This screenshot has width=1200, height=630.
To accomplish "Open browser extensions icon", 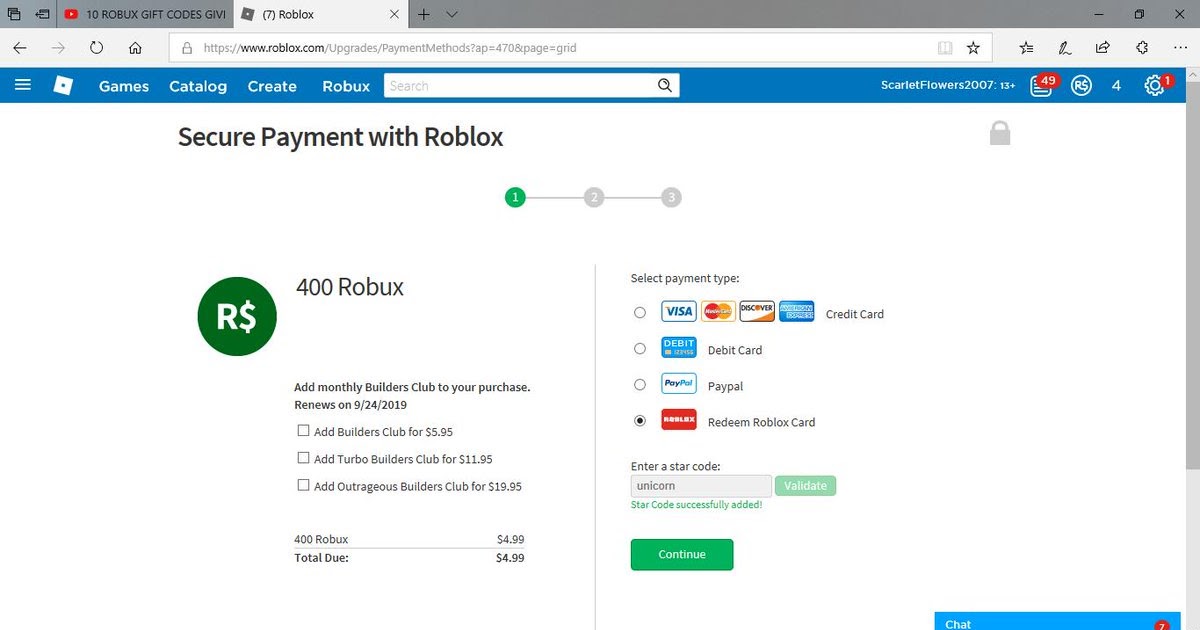I will point(1142,47).
